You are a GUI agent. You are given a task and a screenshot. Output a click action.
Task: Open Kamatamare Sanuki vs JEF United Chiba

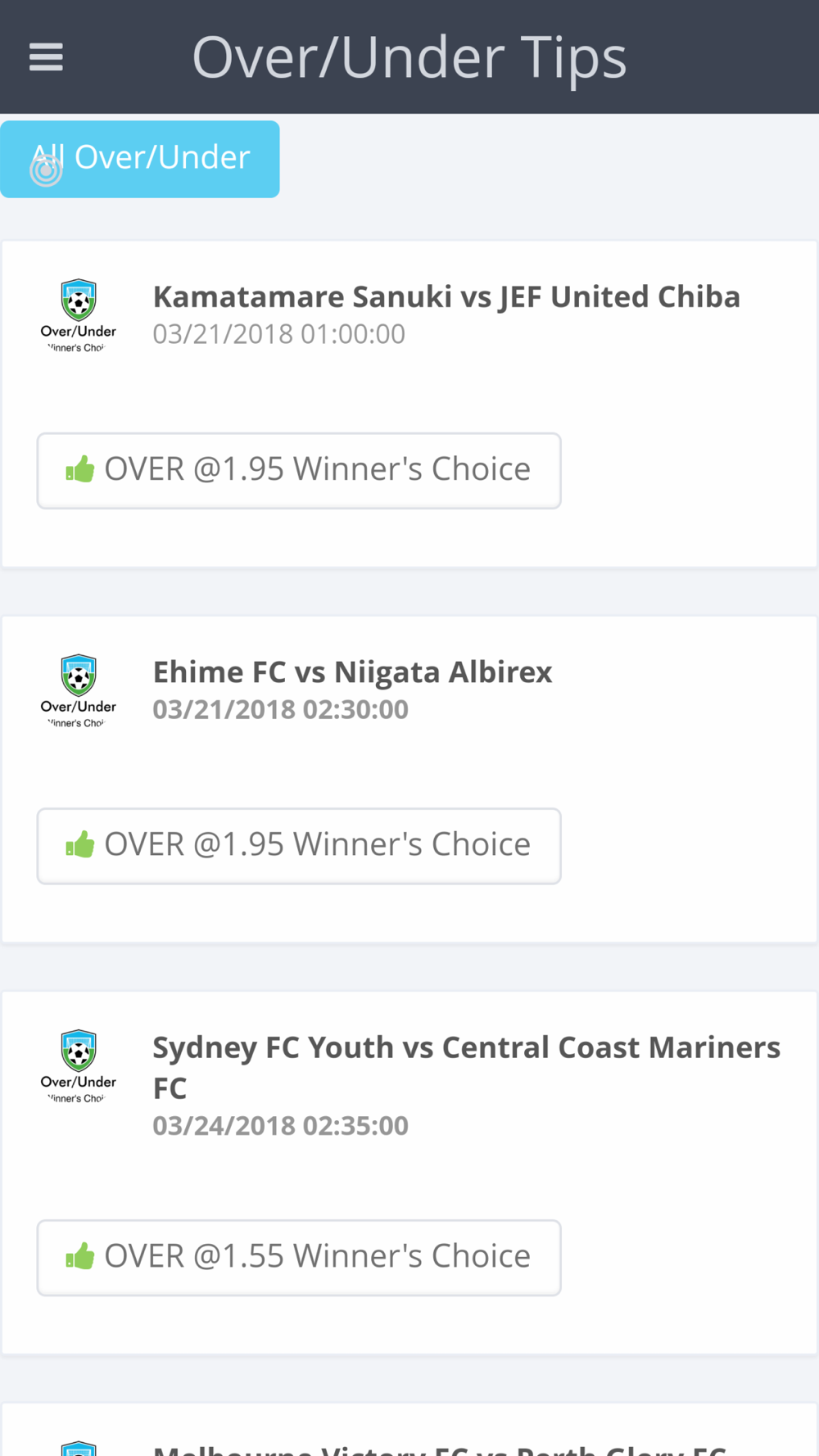pyautogui.click(x=446, y=296)
